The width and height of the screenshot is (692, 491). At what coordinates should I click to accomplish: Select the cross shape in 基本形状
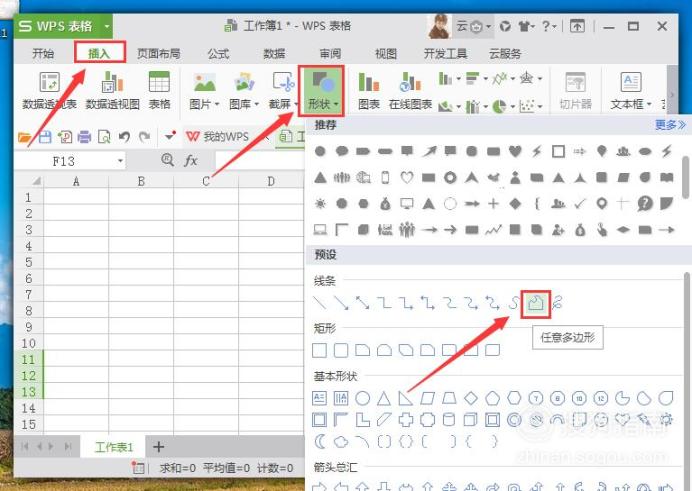click(x=406, y=420)
